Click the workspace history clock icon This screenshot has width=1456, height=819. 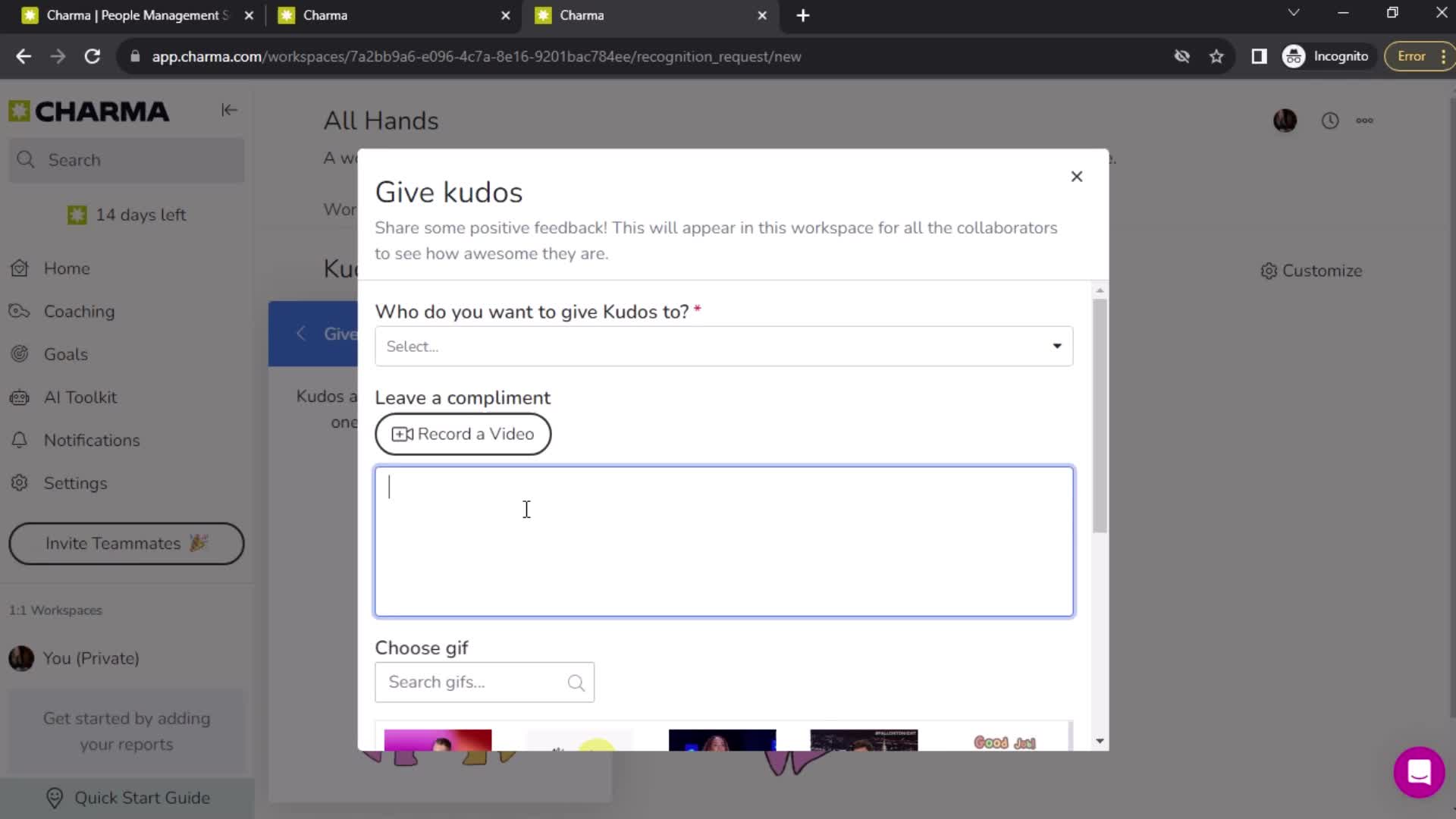(x=1329, y=121)
